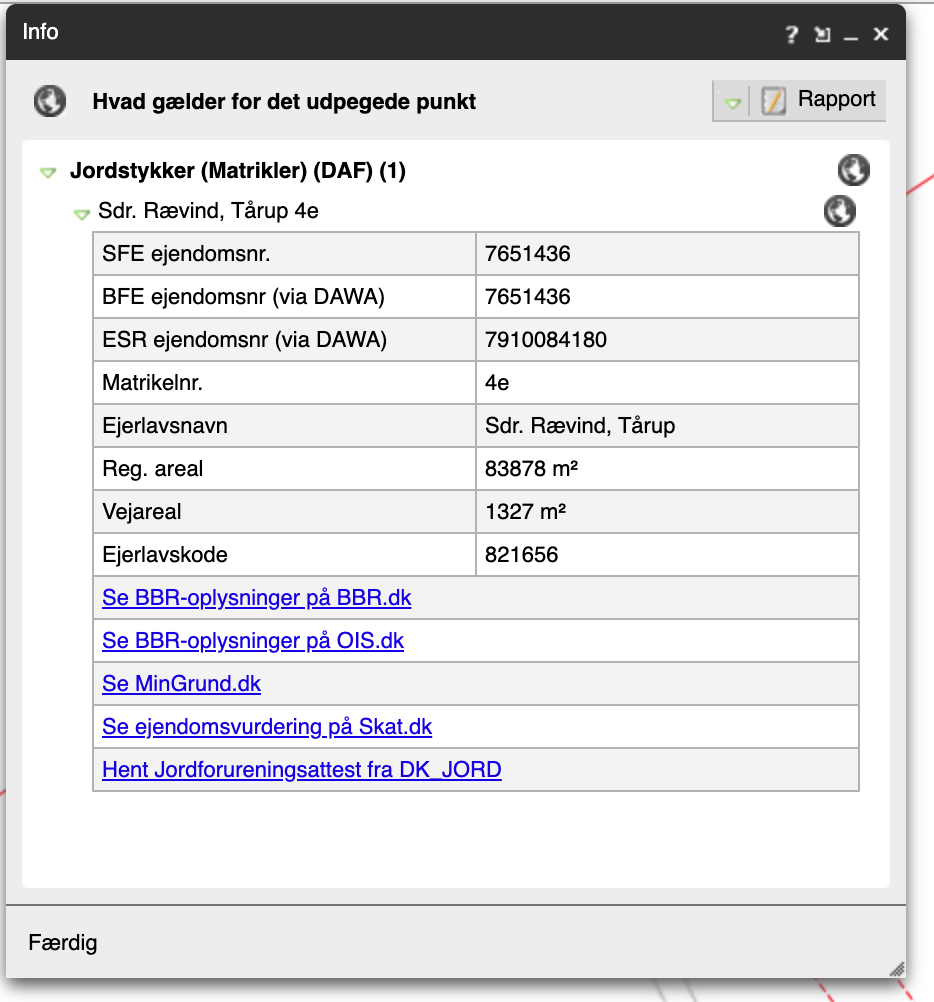Click the resize grip in panel corner

click(x=896, y=967)
